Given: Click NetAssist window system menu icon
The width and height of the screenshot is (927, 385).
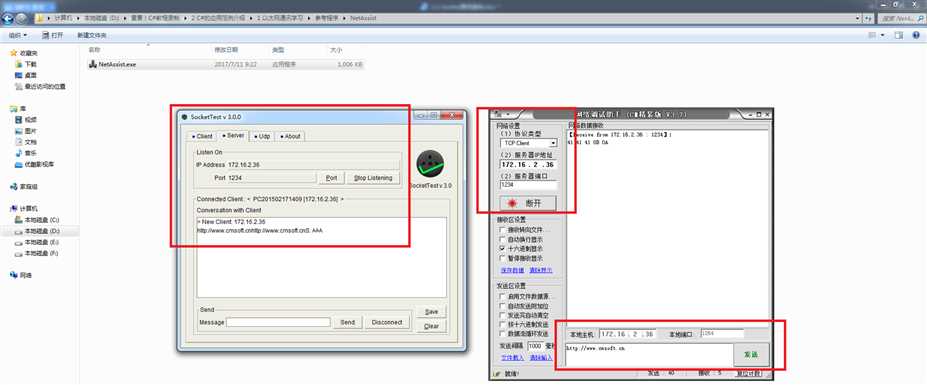Looking at the screenshot, I should pyautogui.click(x=499, y=114).
